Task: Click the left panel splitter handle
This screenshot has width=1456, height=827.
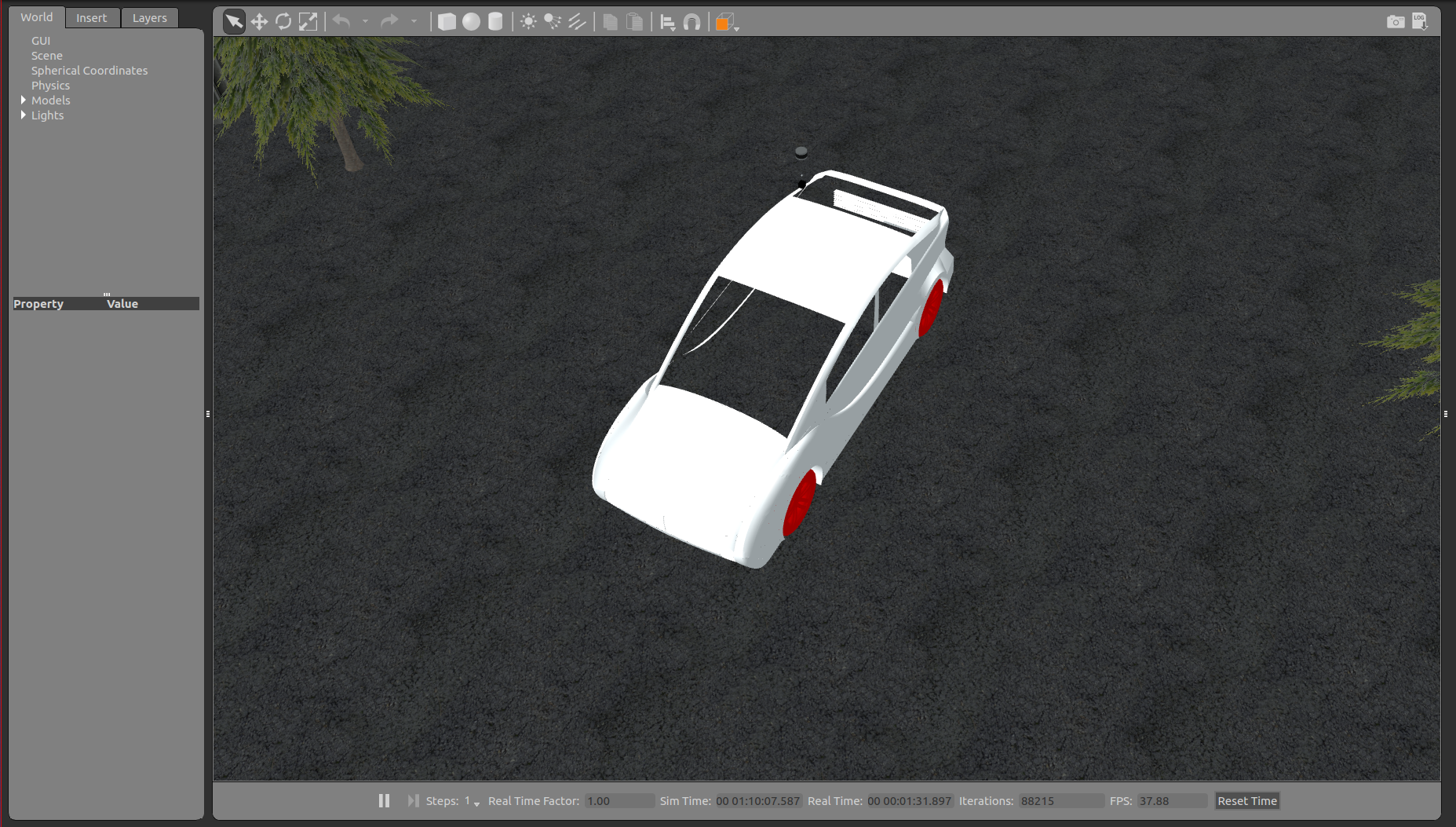Action: 208,414
